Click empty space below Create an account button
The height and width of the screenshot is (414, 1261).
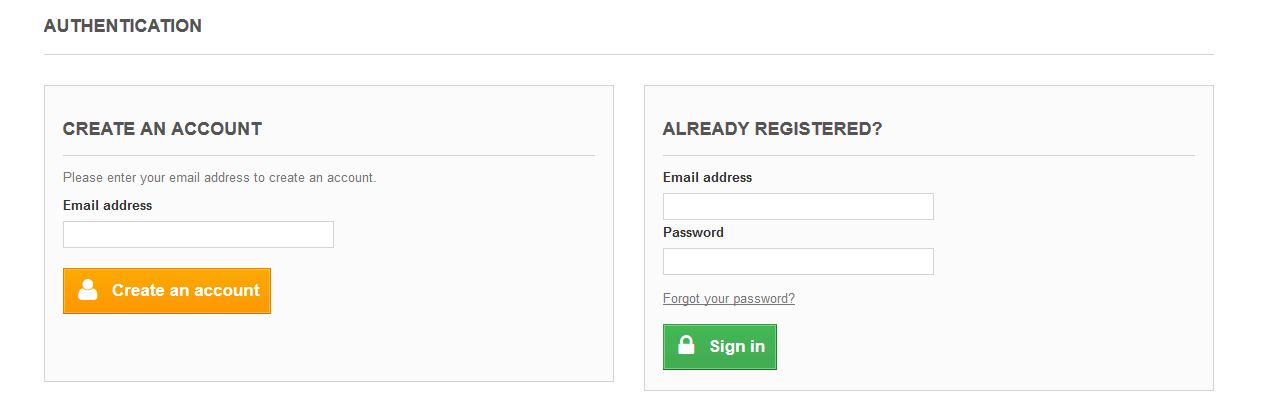[300, 348]
